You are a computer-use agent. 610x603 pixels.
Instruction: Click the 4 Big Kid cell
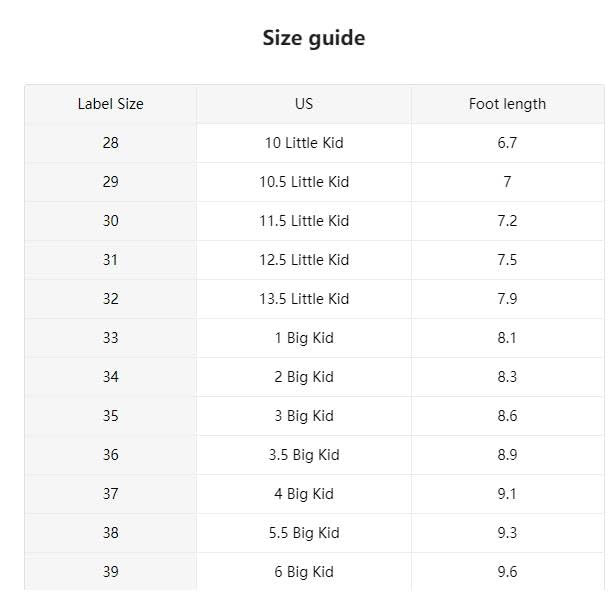pyautogui.click(x=304, y=494)
